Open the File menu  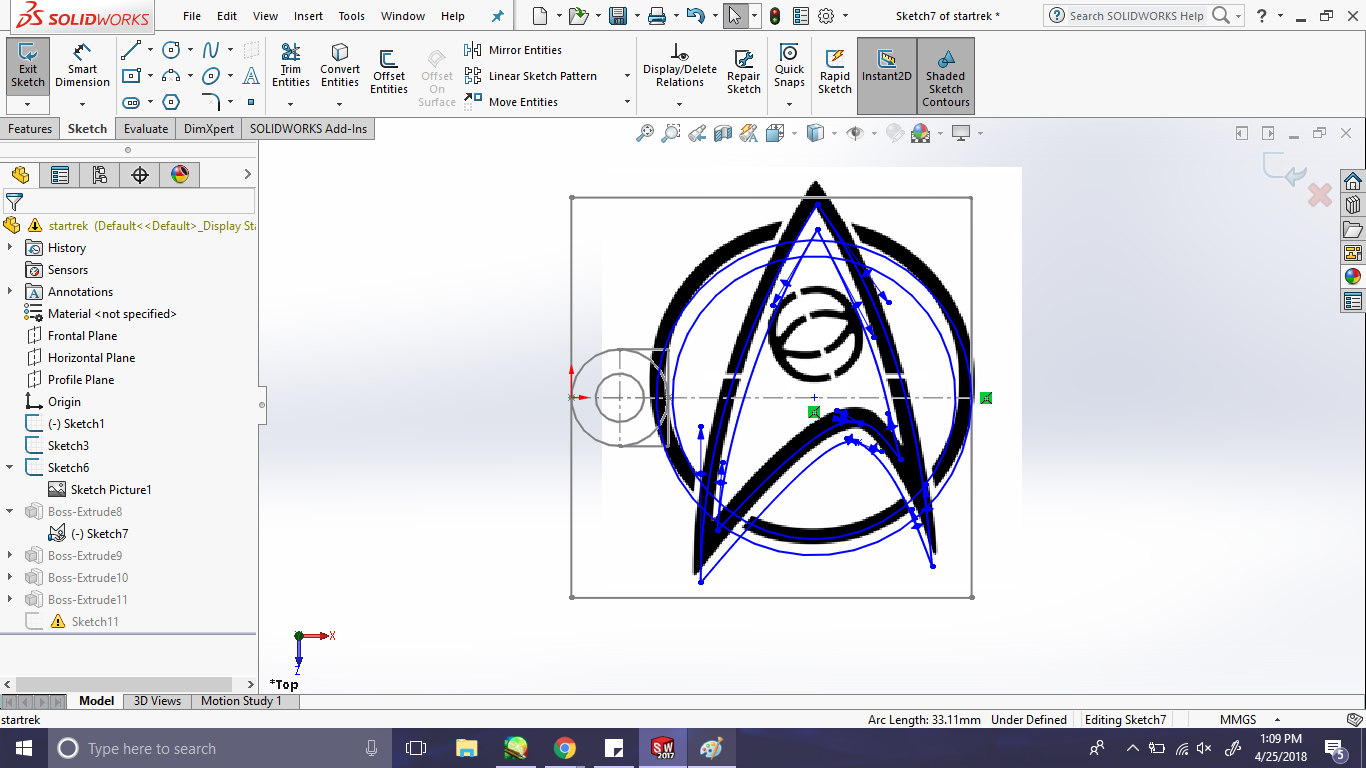pyautogui.click(x=192, y=16)
